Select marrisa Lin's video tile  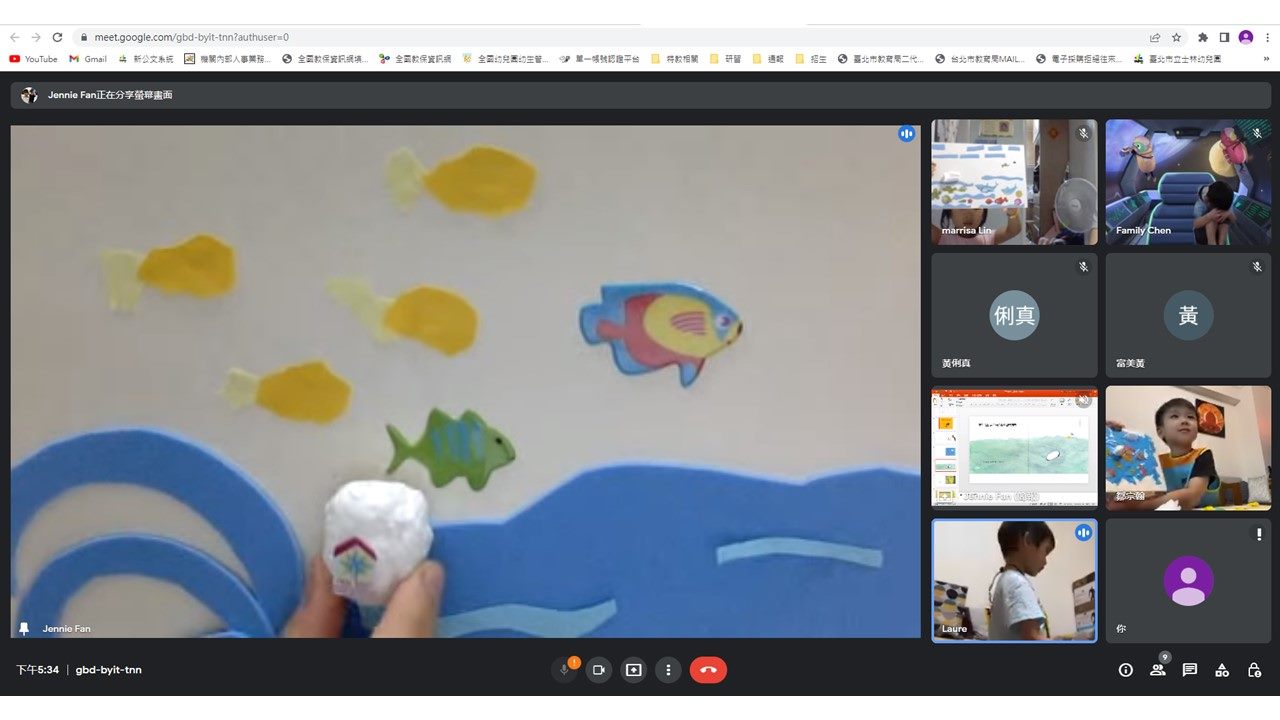(1014, 182)
